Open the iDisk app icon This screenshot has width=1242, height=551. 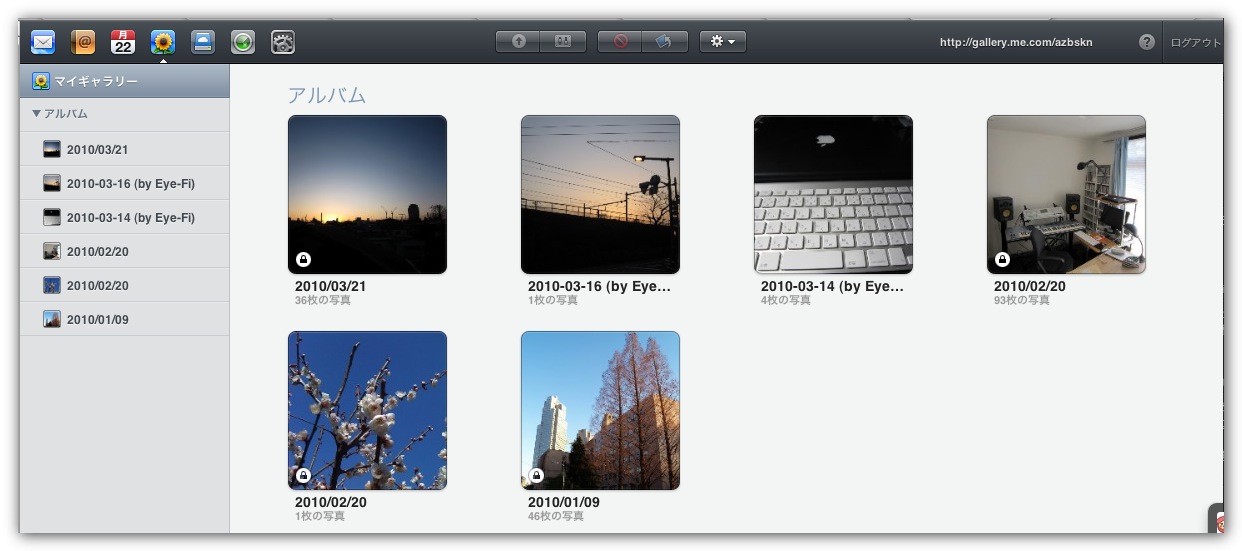coord(203,42)
